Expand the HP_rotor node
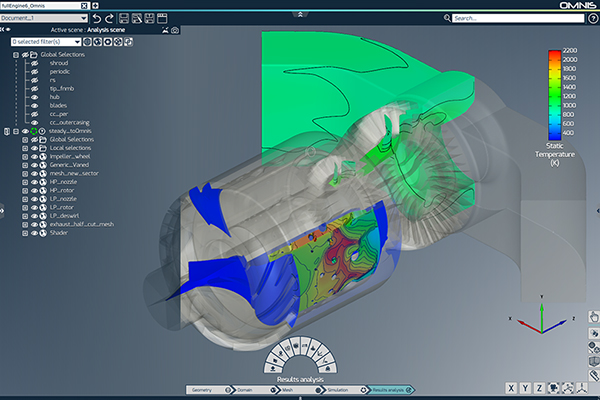The height and width of the screenshot is (400, 600). point(25,191)
